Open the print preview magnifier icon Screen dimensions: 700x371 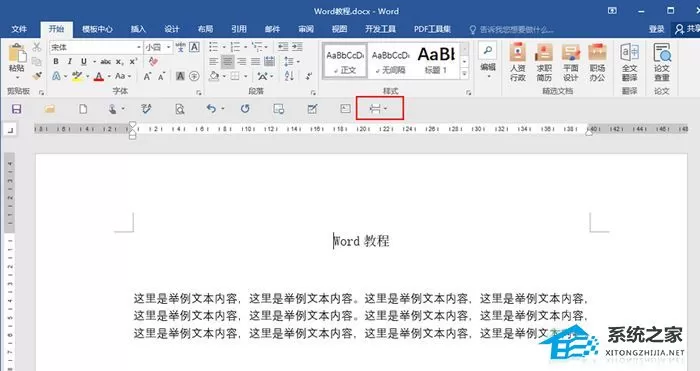click(179, 109)
